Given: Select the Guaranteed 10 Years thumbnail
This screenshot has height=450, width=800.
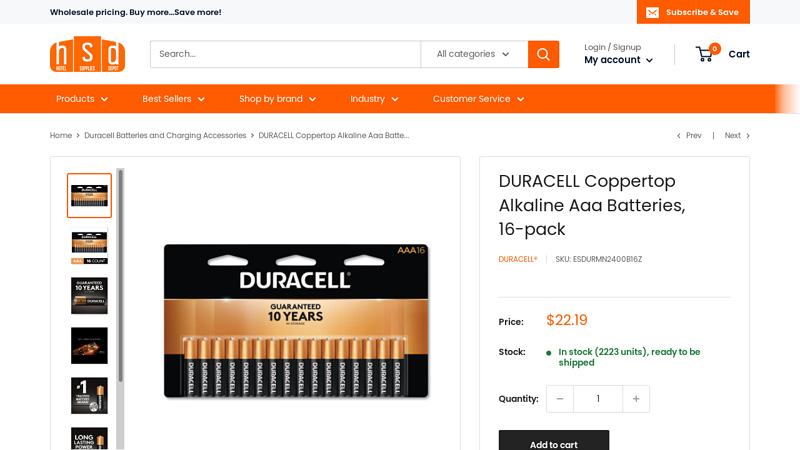Looking at the screenshot, I should (89, 296).
